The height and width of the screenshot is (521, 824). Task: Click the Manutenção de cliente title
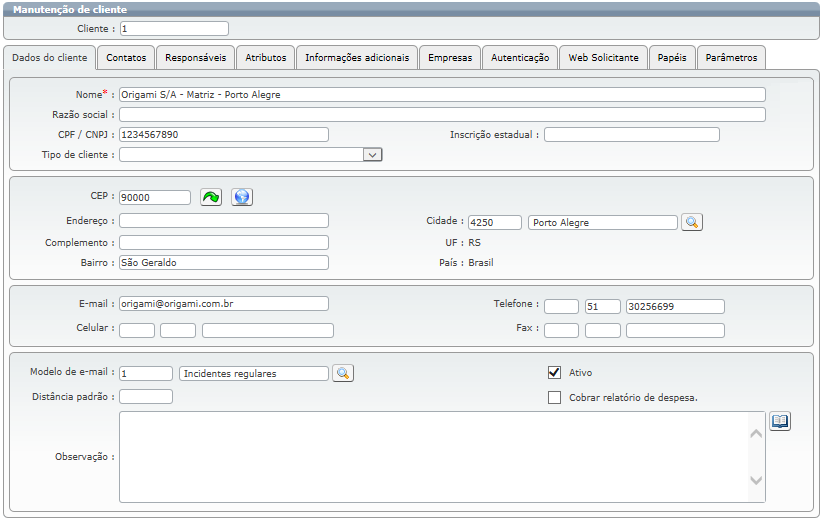pyautogui.click(x=70, y=9)
